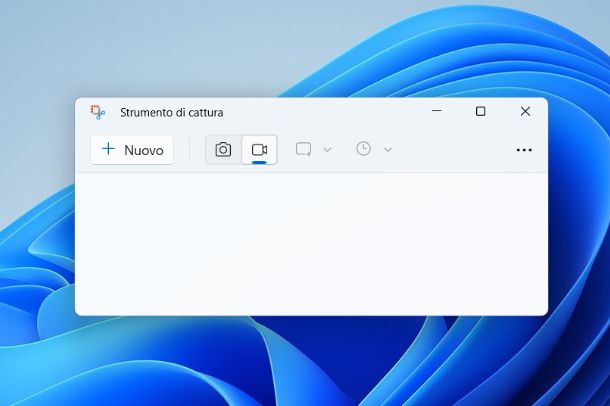Image resolution: width=610 pixels, height=406 pixels.
Task: Expand the capture shape mode dropdown arrow
Action: tap(328, 150)
